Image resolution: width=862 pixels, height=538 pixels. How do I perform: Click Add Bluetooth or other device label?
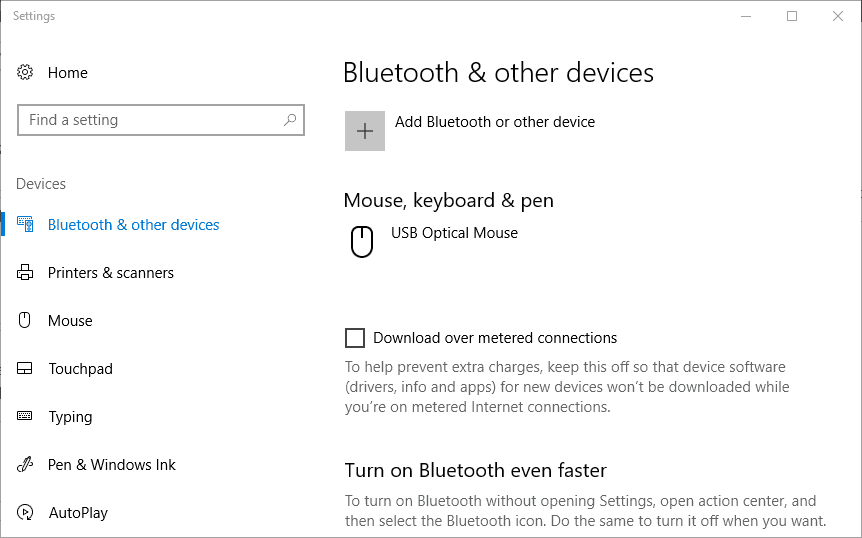495,122
